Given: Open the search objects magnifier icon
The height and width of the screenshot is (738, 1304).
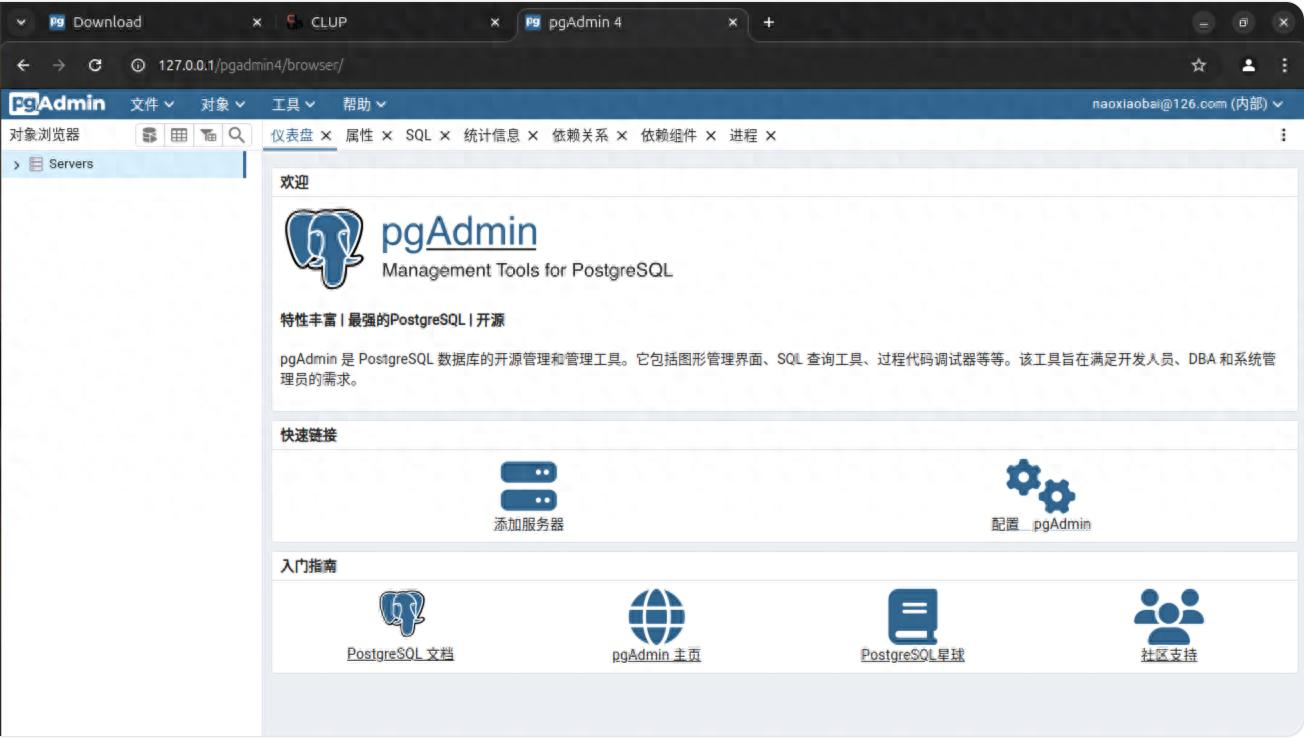Looking at the screenshot, I should (x=236, y=135).
